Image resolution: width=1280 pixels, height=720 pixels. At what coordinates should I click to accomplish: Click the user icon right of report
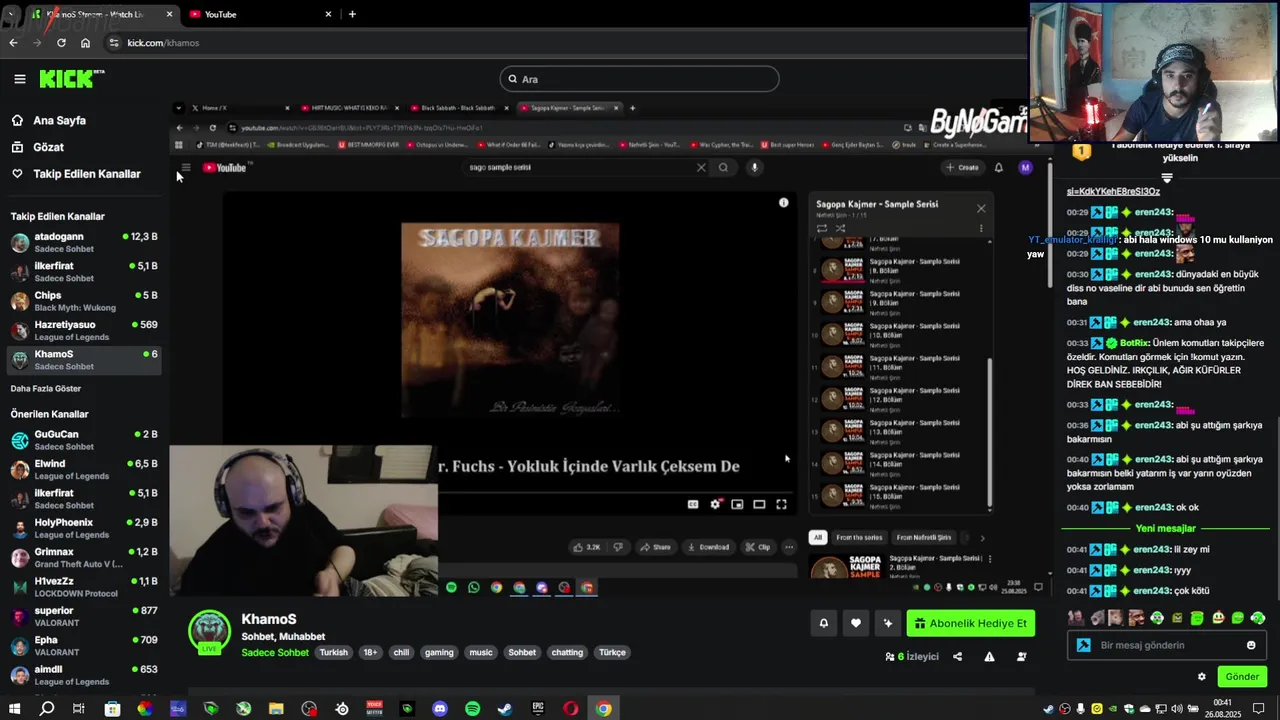pyautogui.click(x=1021, y=657)
